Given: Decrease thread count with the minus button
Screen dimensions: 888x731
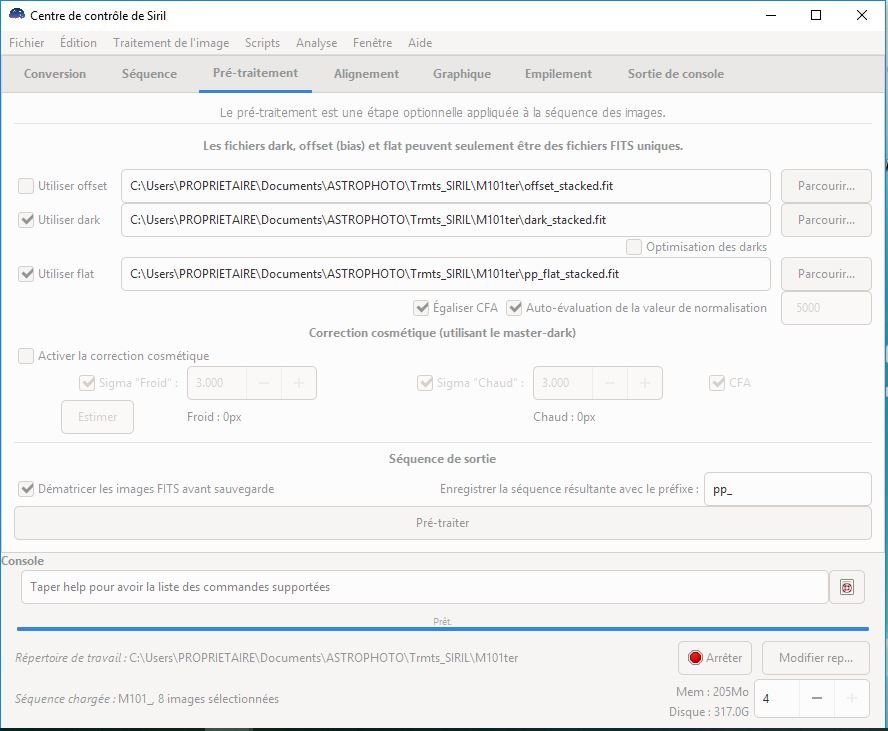Looking at the screenshot, I should tap(817, 699).
